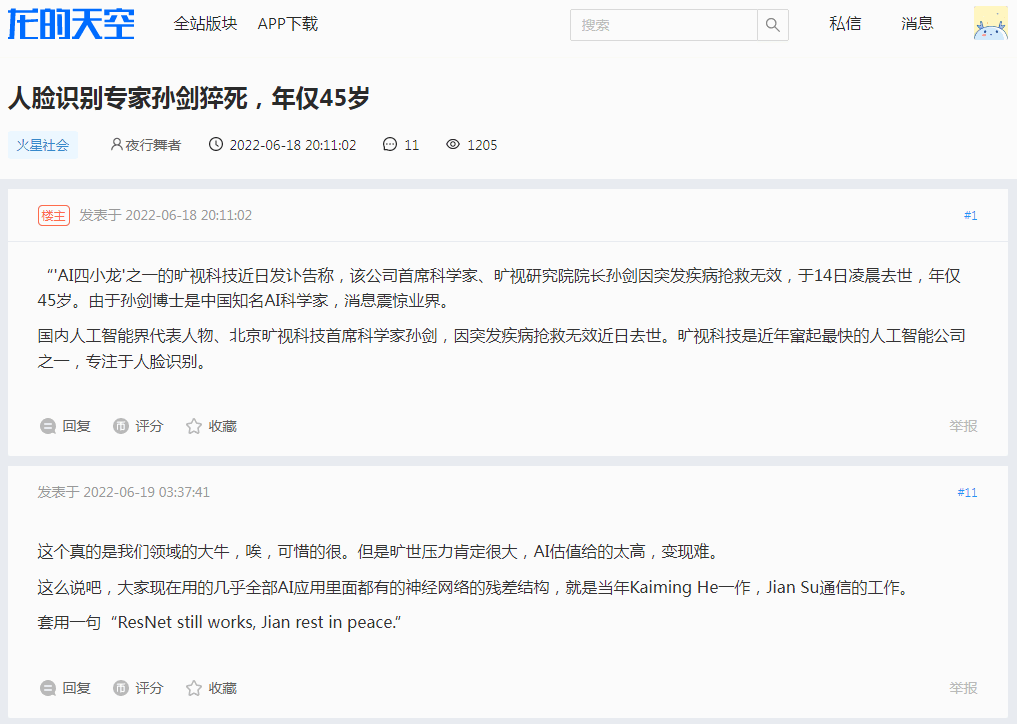Click 收藏 on post #11
This screenshot has width=1017, height=724.
point(211,688)
